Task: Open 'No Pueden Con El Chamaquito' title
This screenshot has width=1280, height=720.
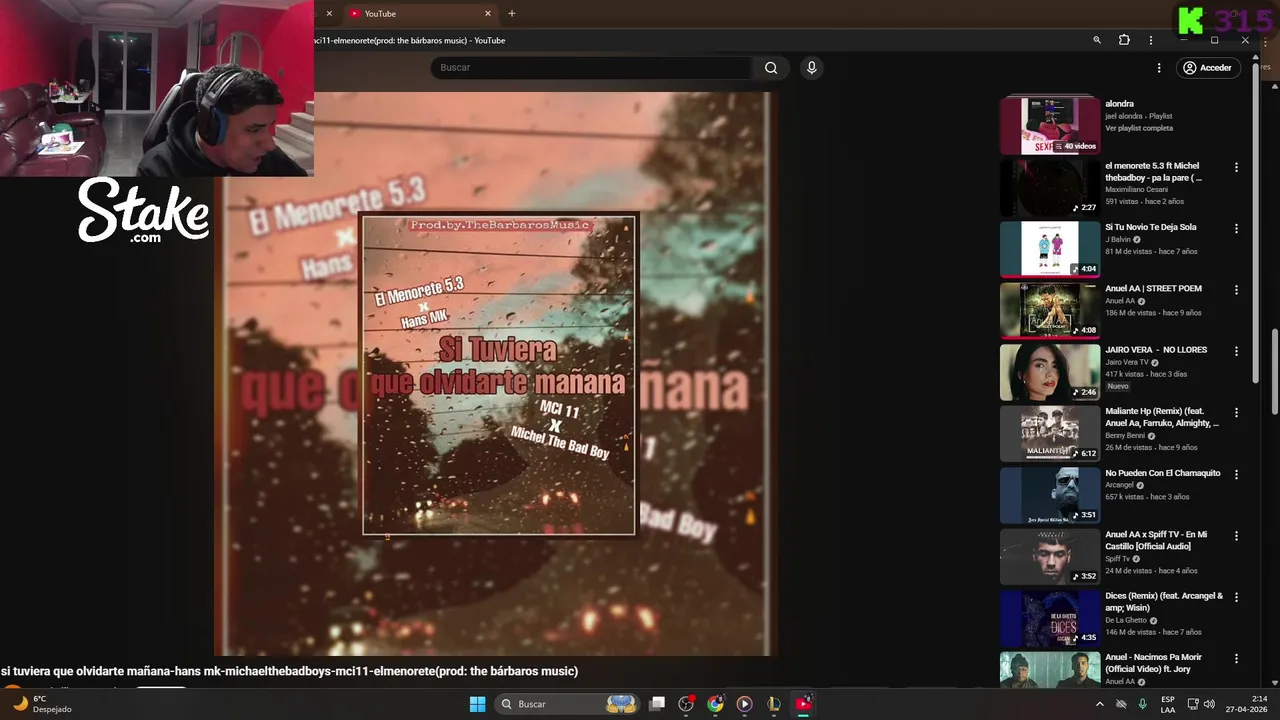Action: click(1162, 473)
